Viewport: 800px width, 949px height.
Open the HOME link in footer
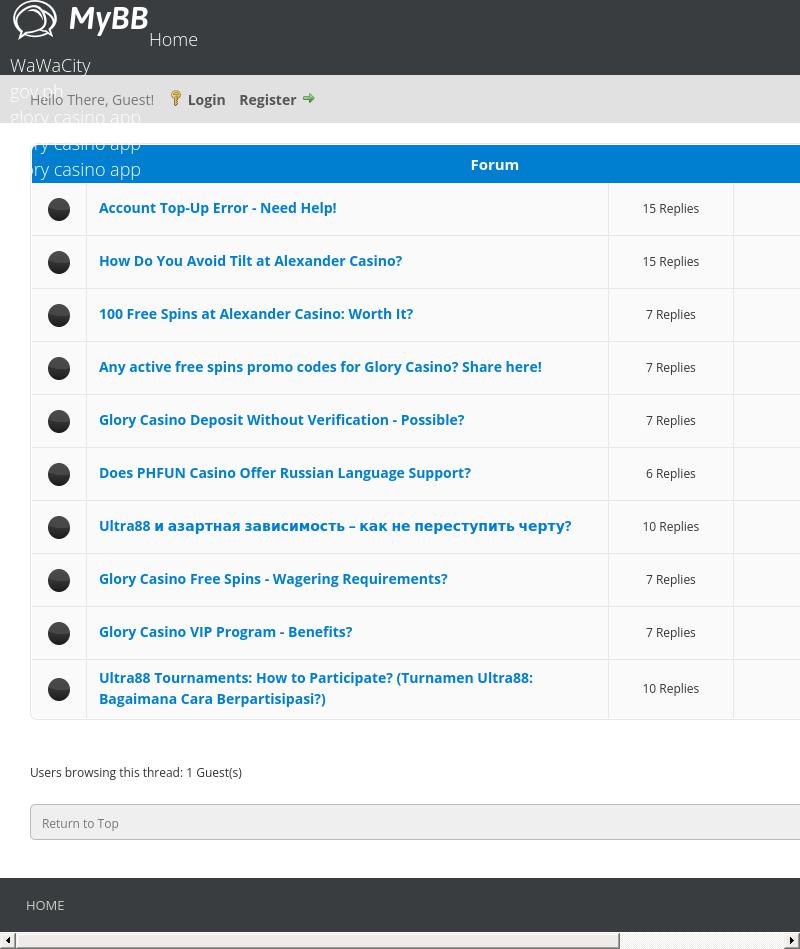[45, 905]
